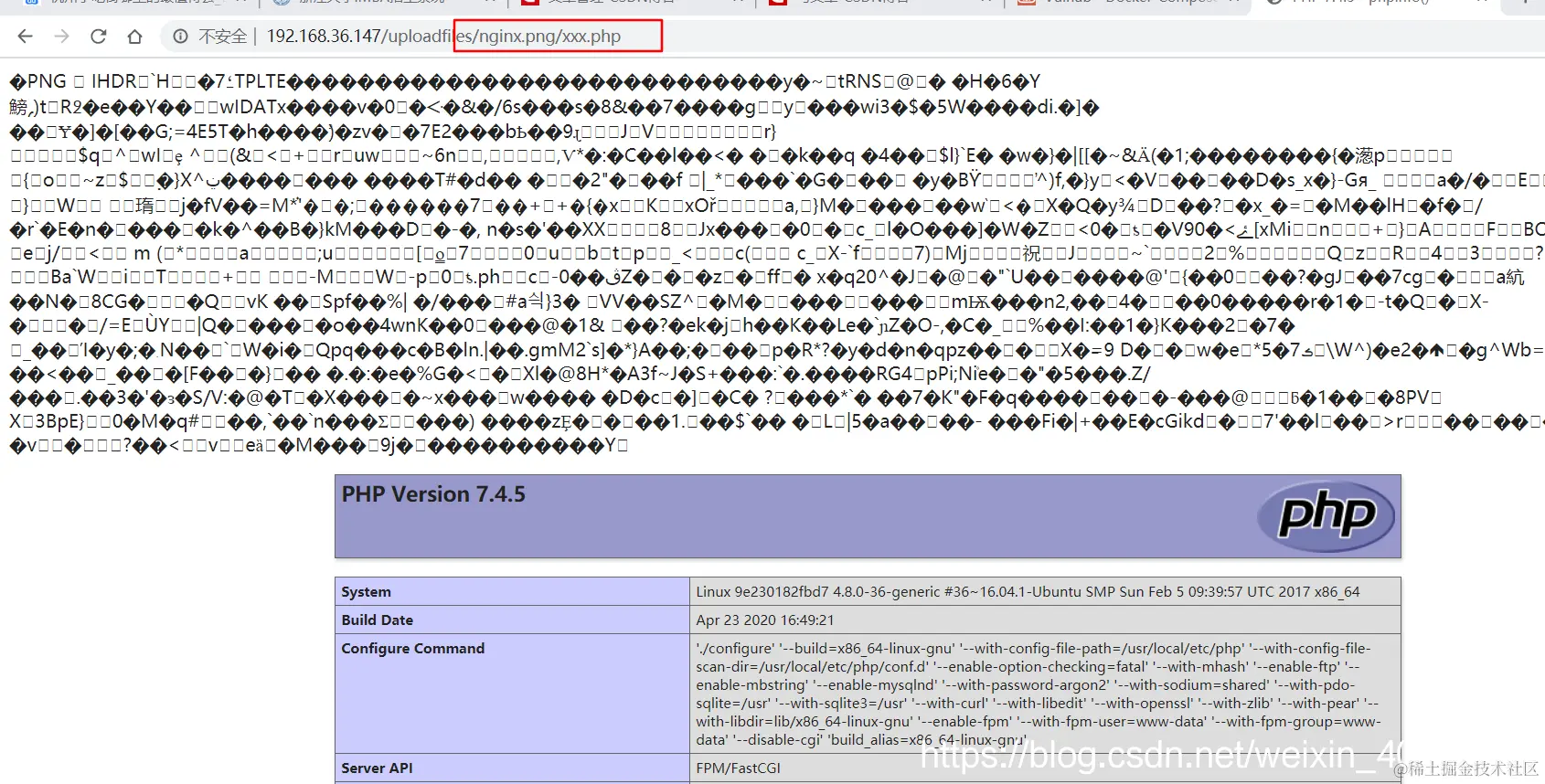Go back to the previous page
The width and height of the screenshot is (1545, 784).
pyautogui.click(x=25, y=37)
